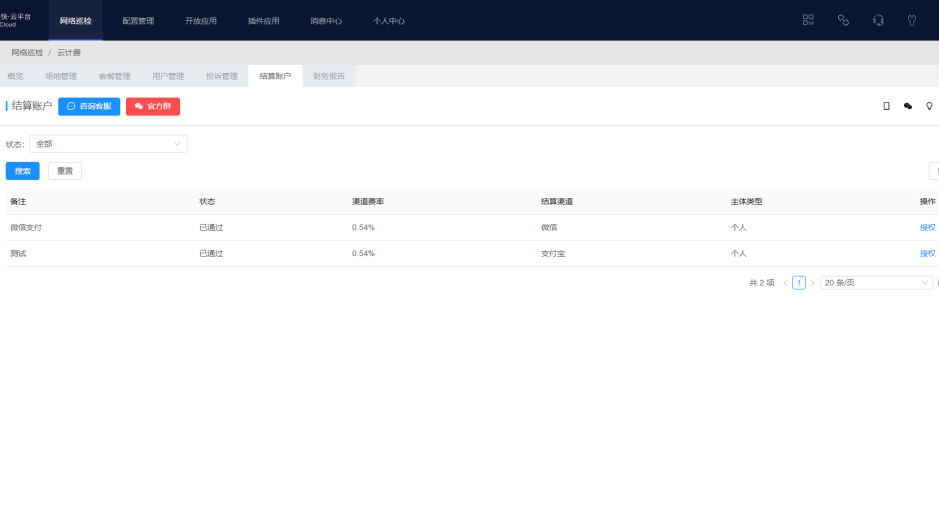Screen dimensions: 939x528
Task: Open the 20 条/页 page size dropdown
Action: click(x=876, y=283)
